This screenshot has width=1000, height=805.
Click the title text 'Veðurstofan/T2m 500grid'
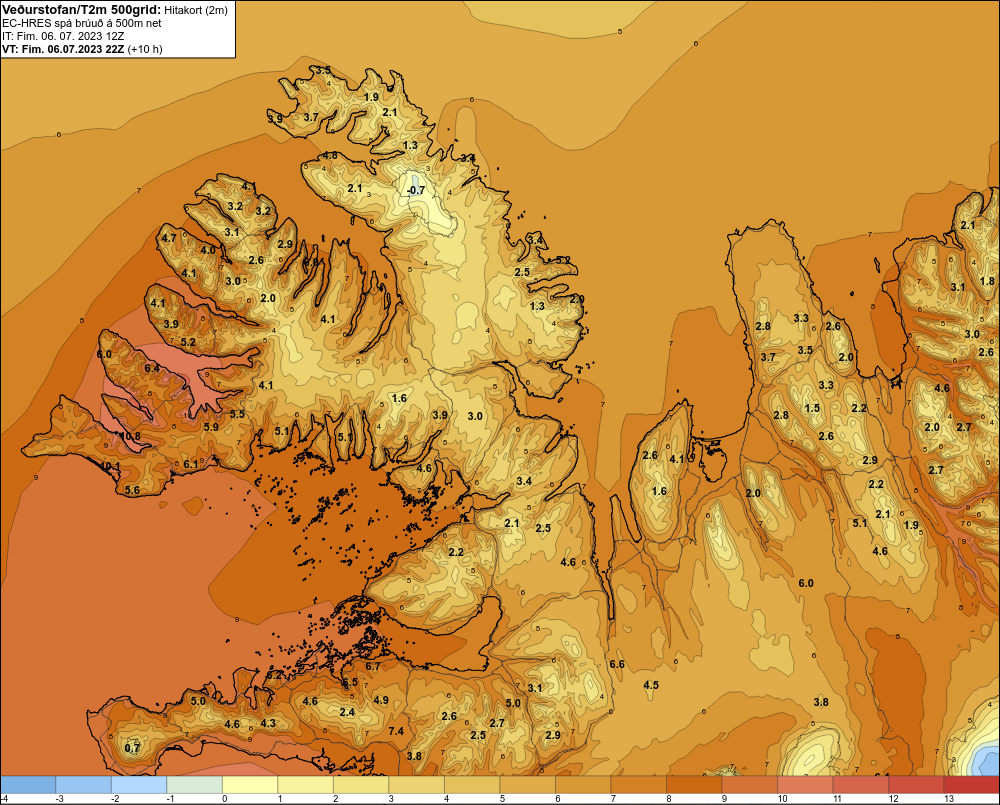click(81, 10)
